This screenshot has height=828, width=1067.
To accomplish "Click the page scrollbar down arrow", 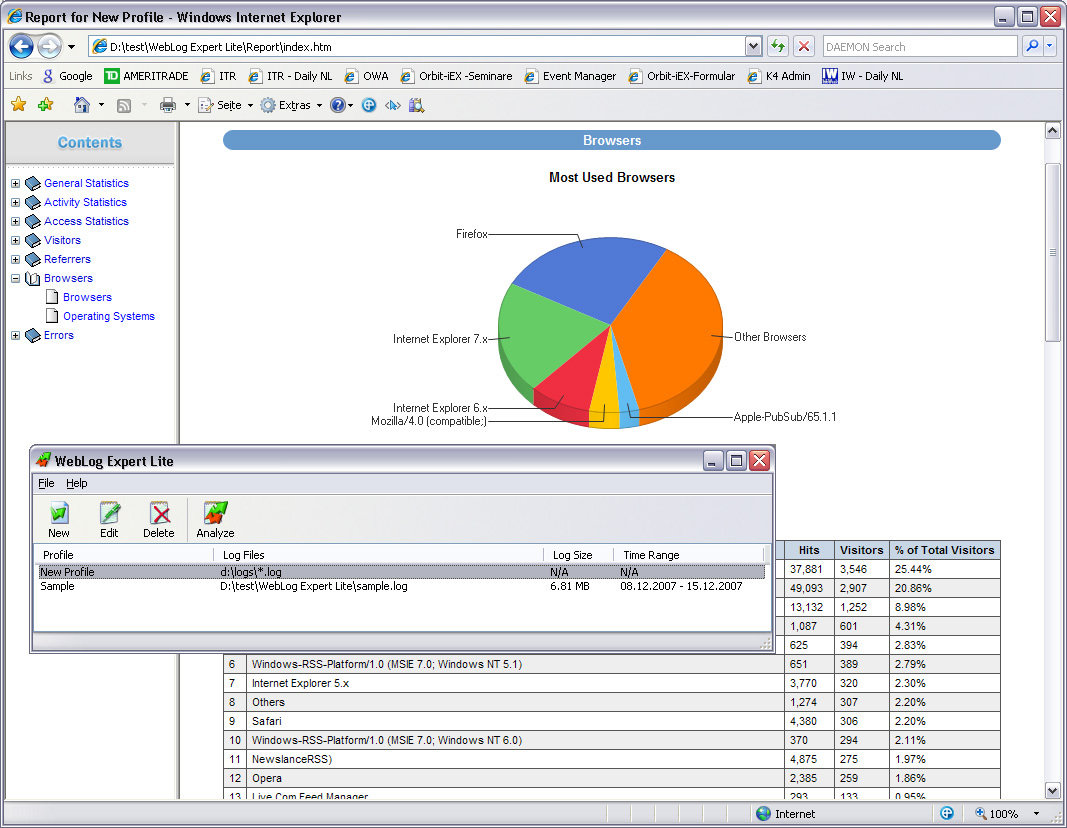I will [x=1053, y=791].
